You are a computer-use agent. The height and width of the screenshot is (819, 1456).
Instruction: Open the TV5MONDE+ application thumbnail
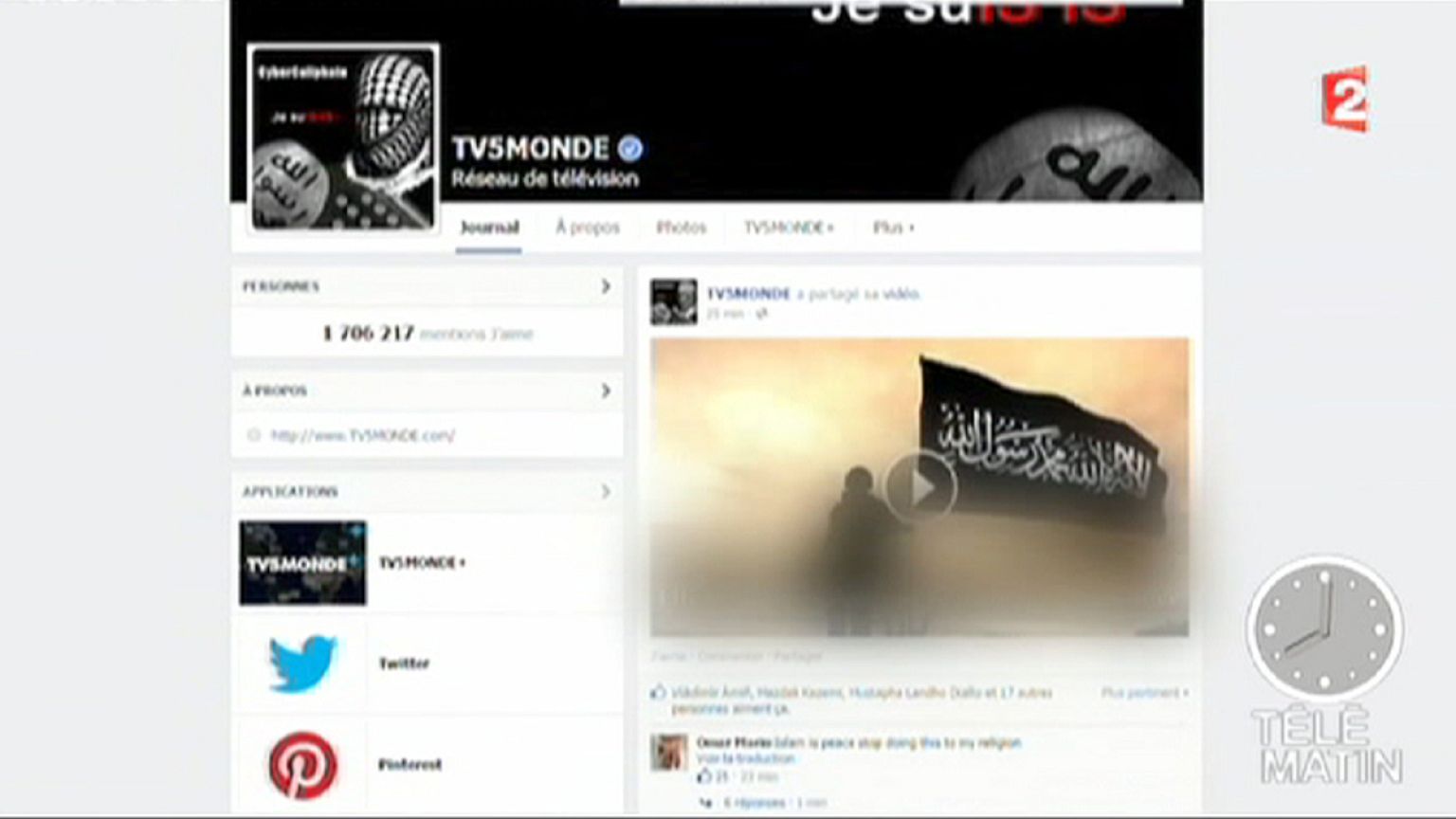coord(302,563)
